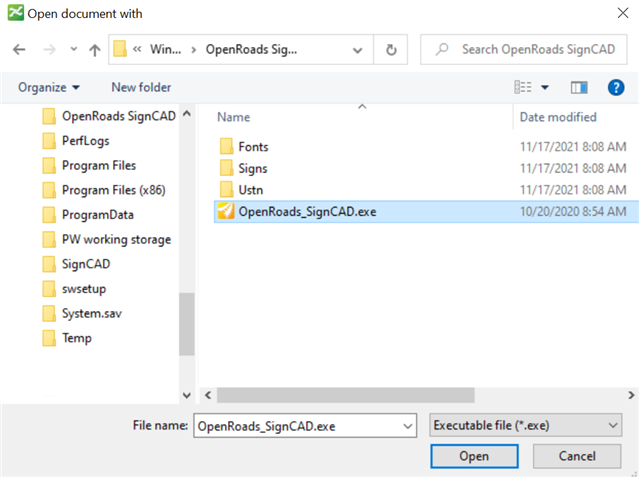
Task: Click the address bar folder icon
Action: coord(120,49)
